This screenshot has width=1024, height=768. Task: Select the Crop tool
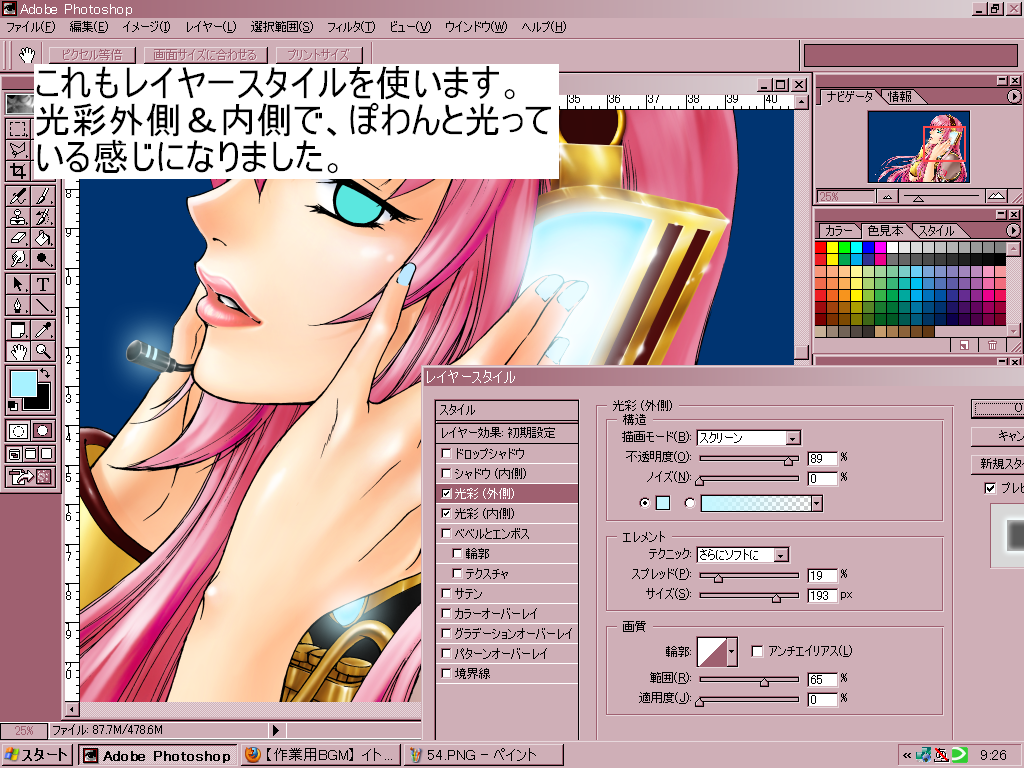click(x=18, y=171)
